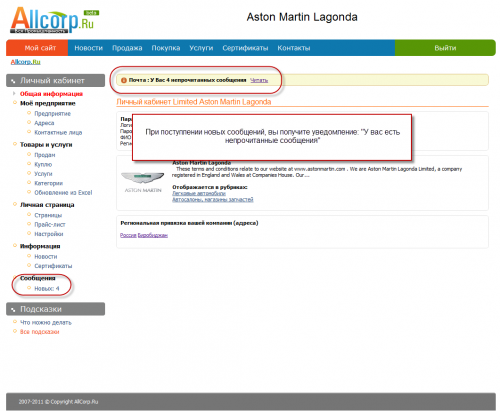Select the Сертификаты top menu item

245,48
